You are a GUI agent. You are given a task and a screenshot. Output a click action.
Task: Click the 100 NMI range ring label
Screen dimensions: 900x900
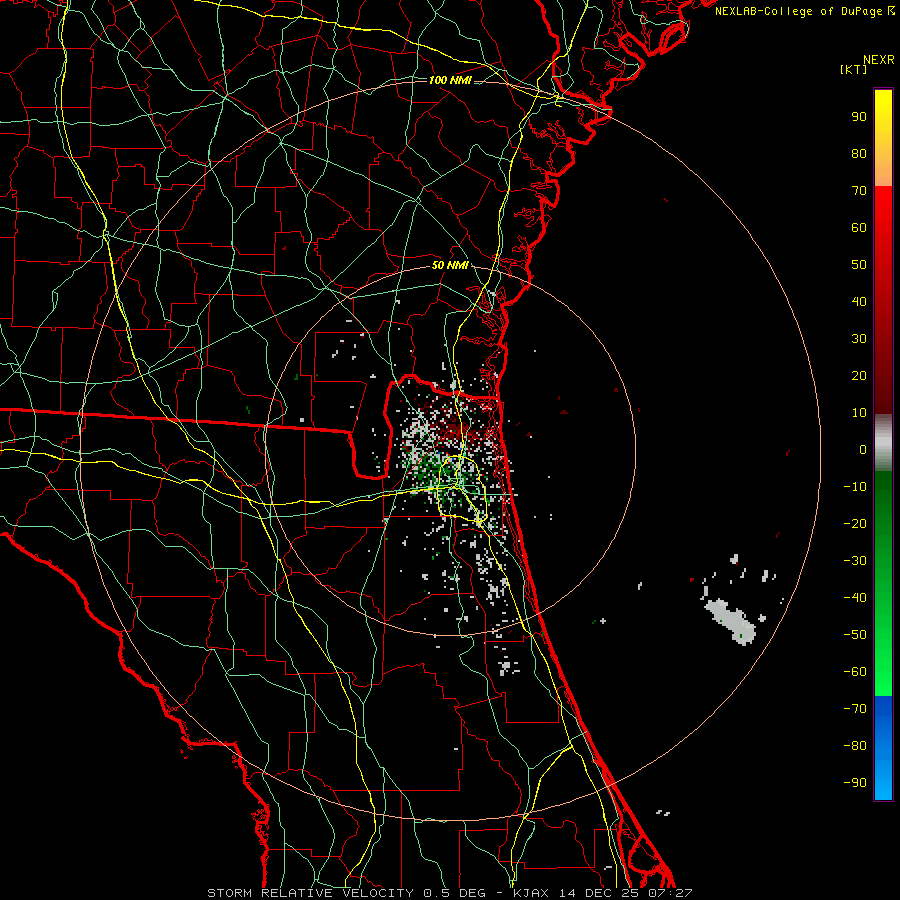pos(450,80)
